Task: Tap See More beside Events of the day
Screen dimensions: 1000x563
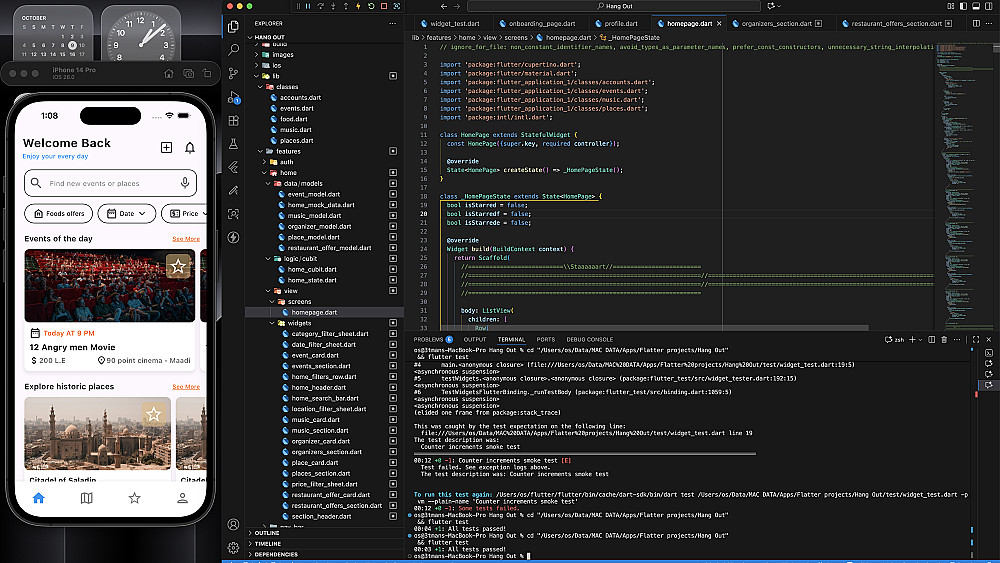Action: pyautogui.click(x=186, y=239)
